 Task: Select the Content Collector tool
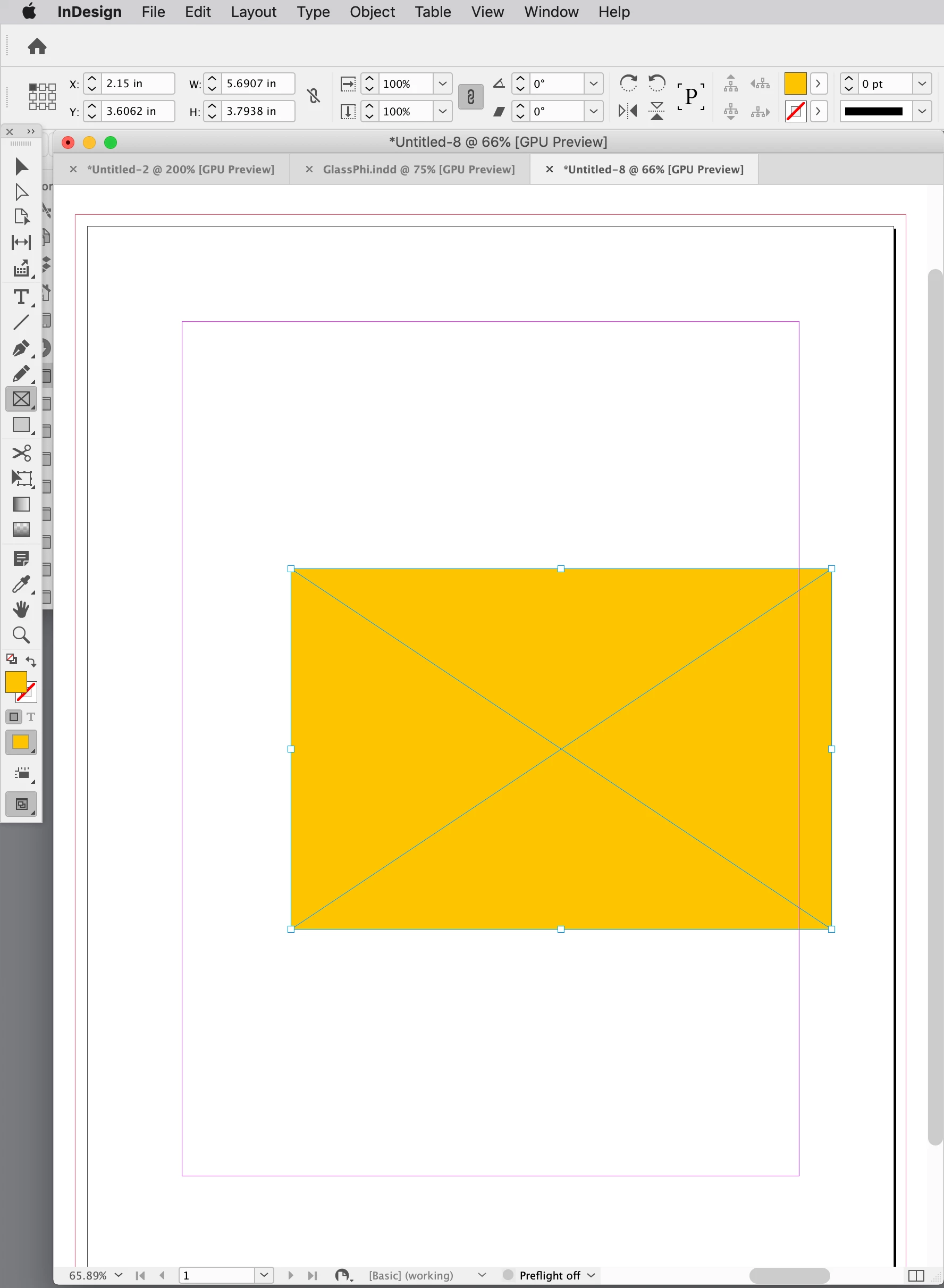(x=21, y=269)
